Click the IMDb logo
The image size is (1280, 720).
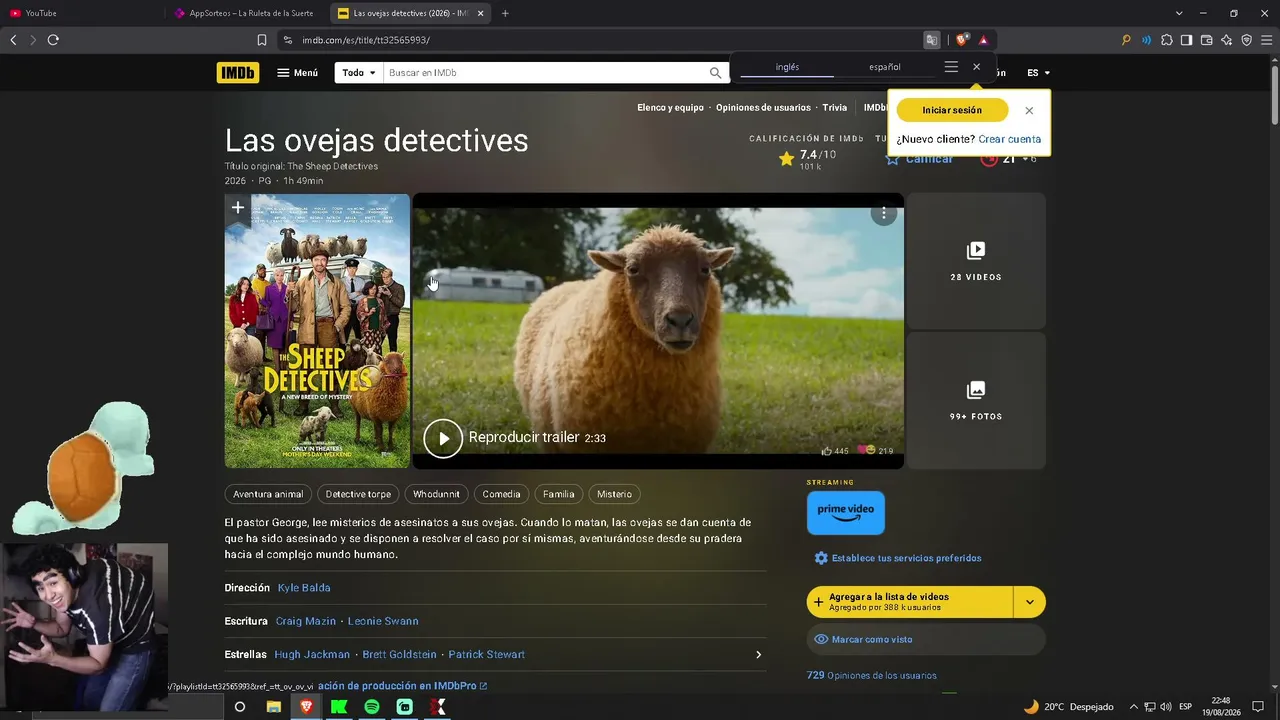tap(237, 72)
